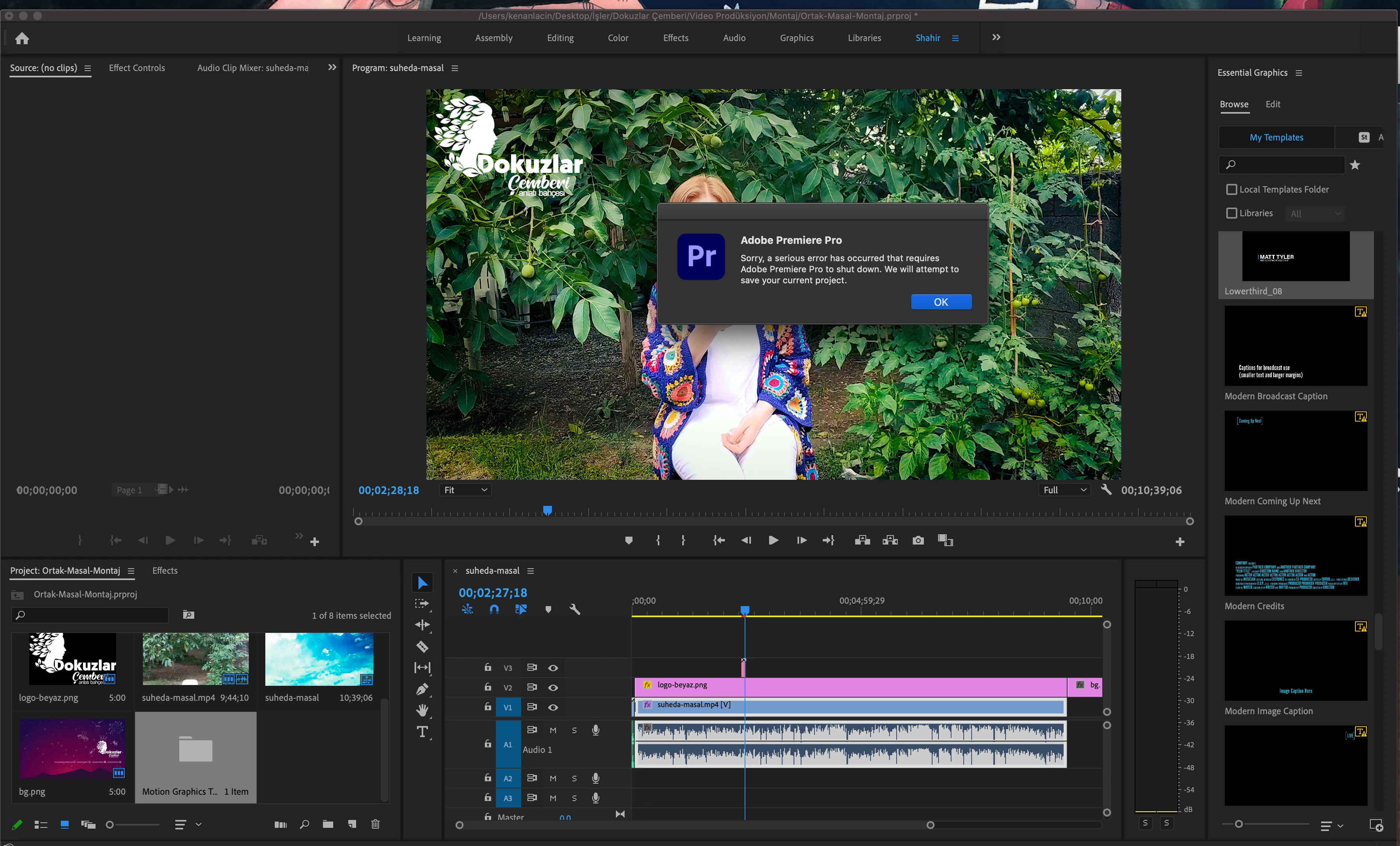Screen dimensions: 1400x846
Task: Select the Type tool
Action: (x=422, y=732)
